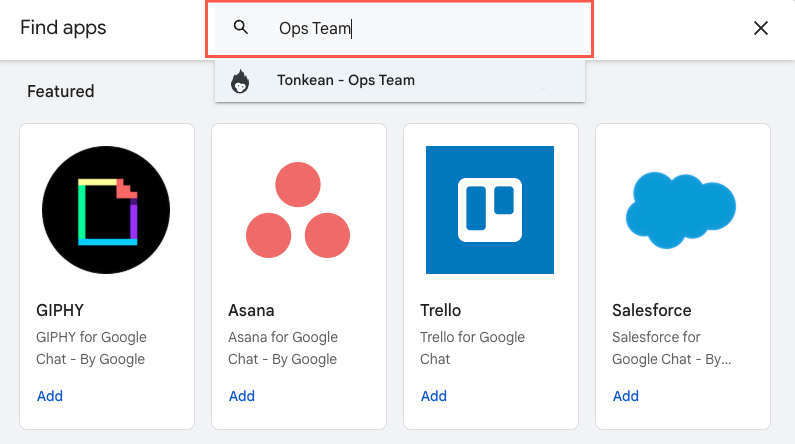795x444 pixels.
Task: Click the Tonkean monkey flame icon
Action: (x=240, y=82)
